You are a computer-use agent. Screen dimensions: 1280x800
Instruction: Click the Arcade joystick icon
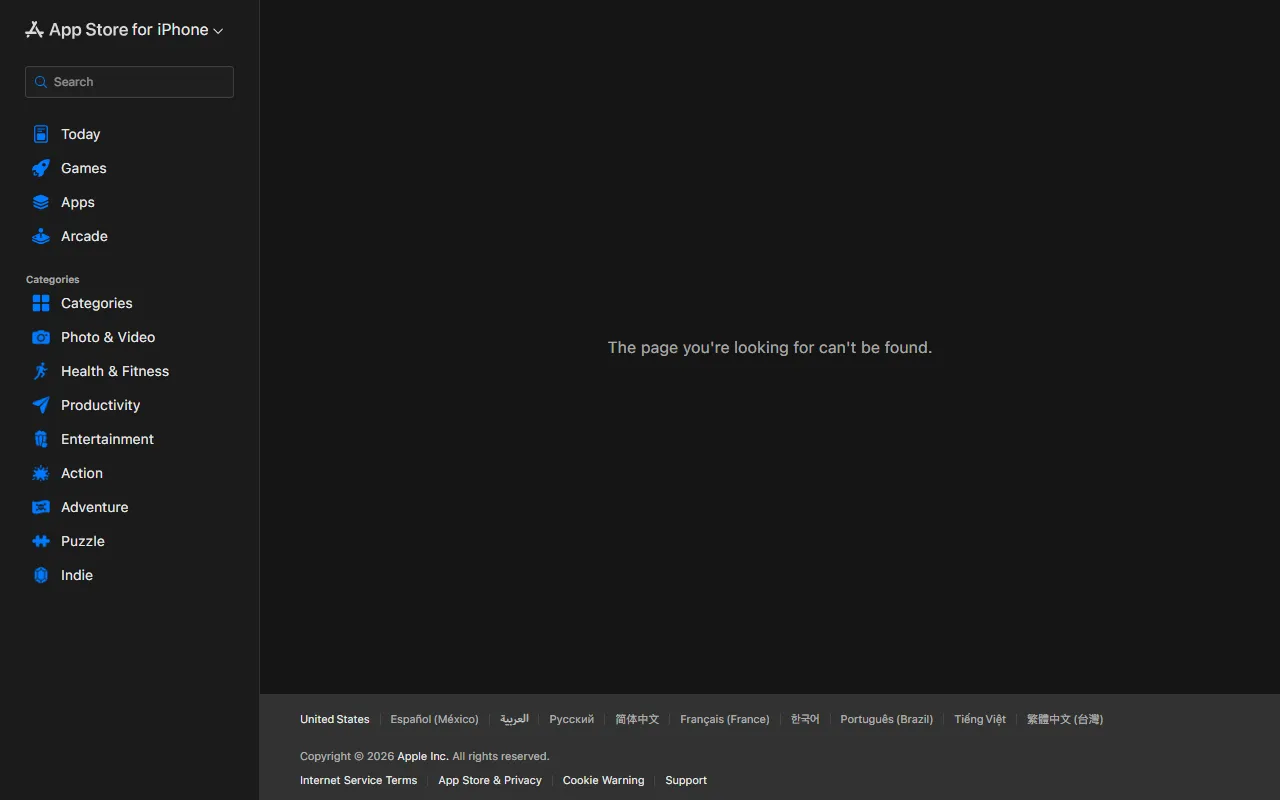(41, 236)
